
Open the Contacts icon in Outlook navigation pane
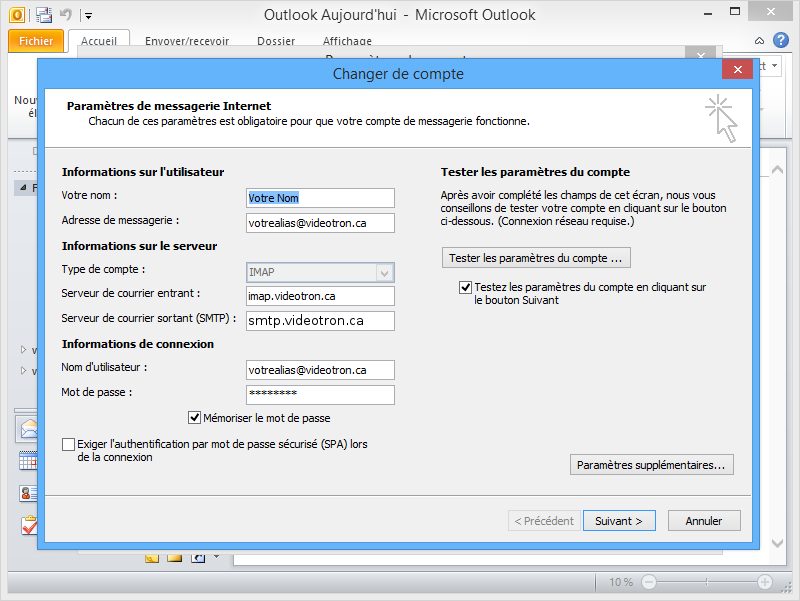[28, 493]
